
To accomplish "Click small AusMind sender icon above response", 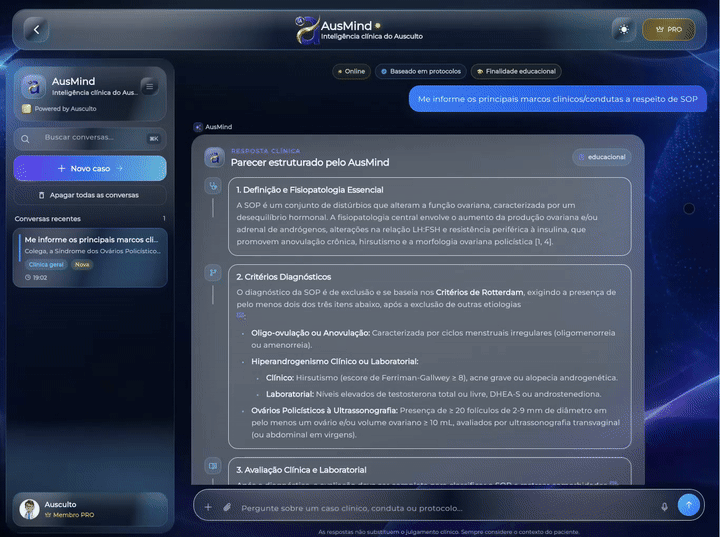I will (198, 127).
